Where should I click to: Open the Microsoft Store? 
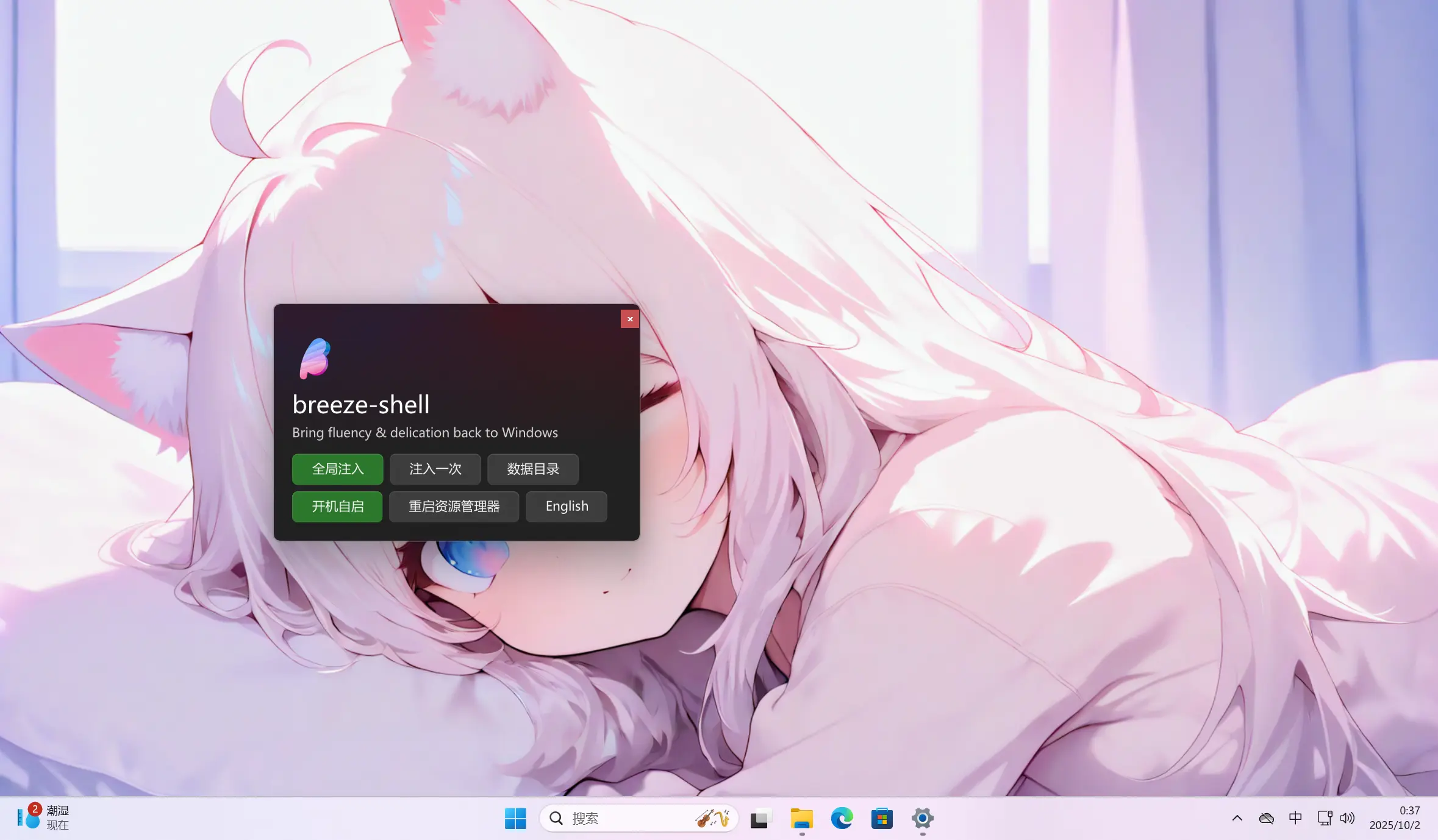pyautogui.click(x=881, y=819)
